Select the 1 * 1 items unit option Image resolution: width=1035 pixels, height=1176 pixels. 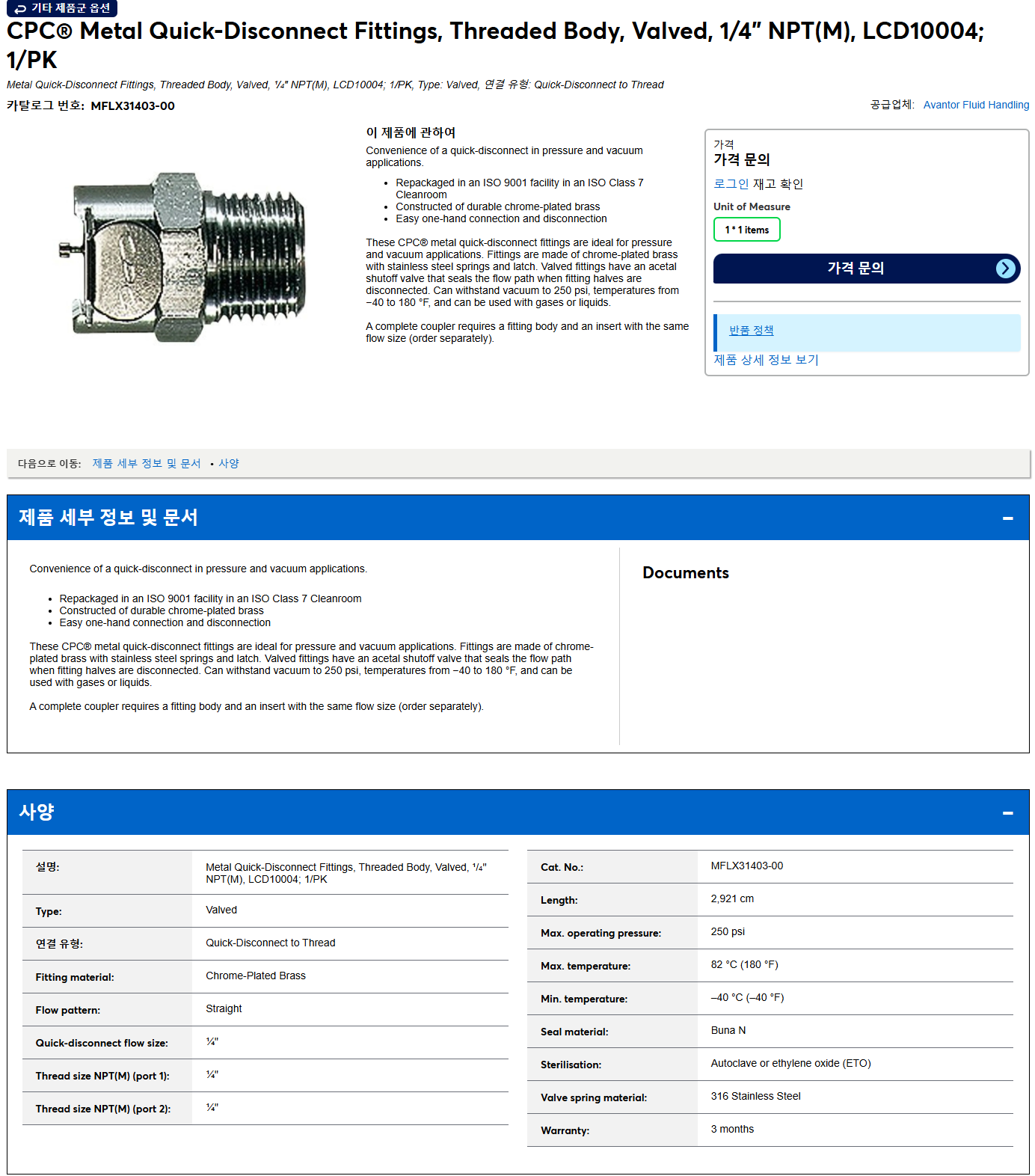pos(746,230)
